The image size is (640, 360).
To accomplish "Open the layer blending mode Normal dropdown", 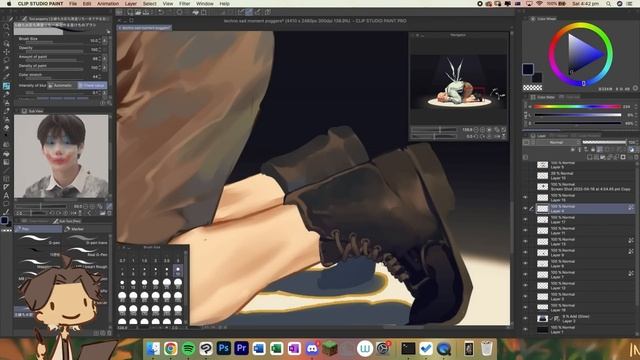I will tap(558, 142).
